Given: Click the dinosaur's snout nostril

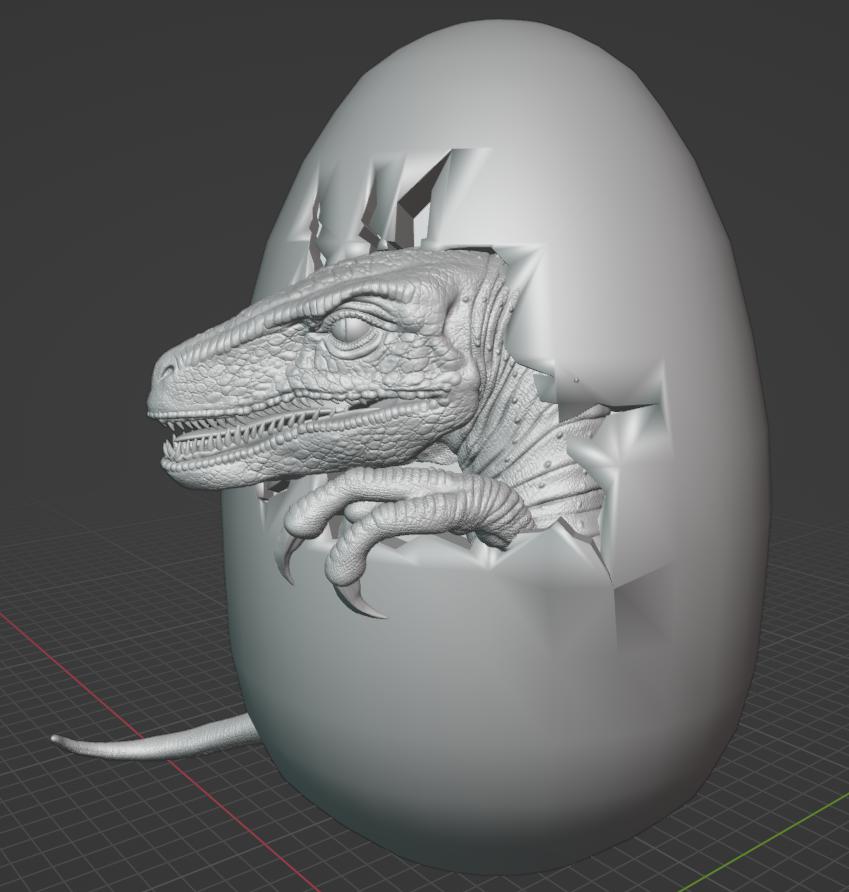Looking at the screenshot, I should pos(168,372).
